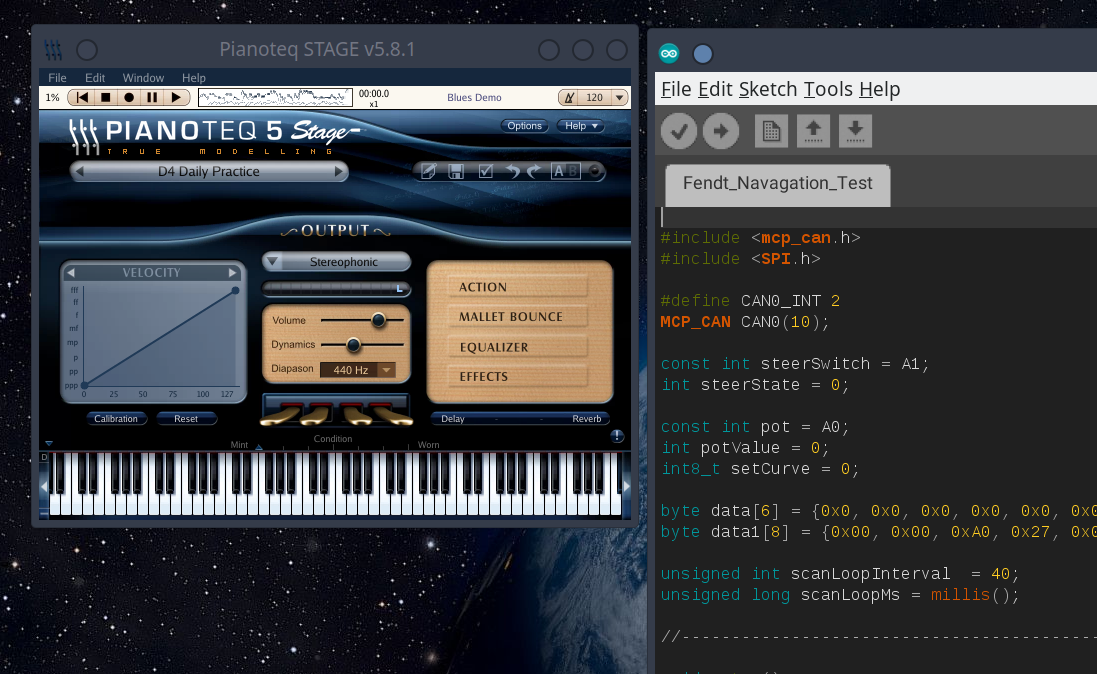
Task: Save preset using the floppy disk icon
Action: click(x=456, y=171)
